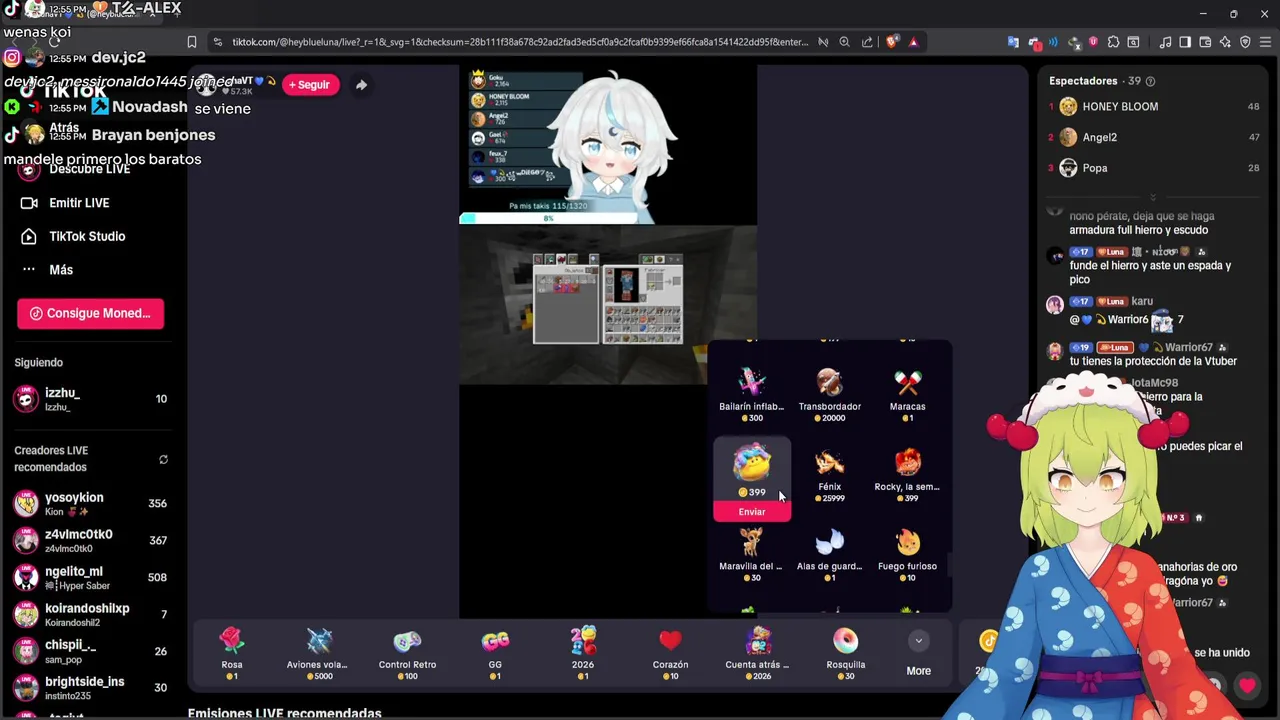Select the Alas de guard... gift
This screenshot has height=720, width=1280.
[x=830, y=555]
